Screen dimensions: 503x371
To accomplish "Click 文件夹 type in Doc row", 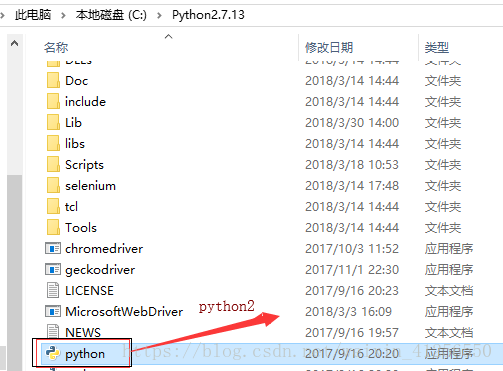I will pos(443,81).
